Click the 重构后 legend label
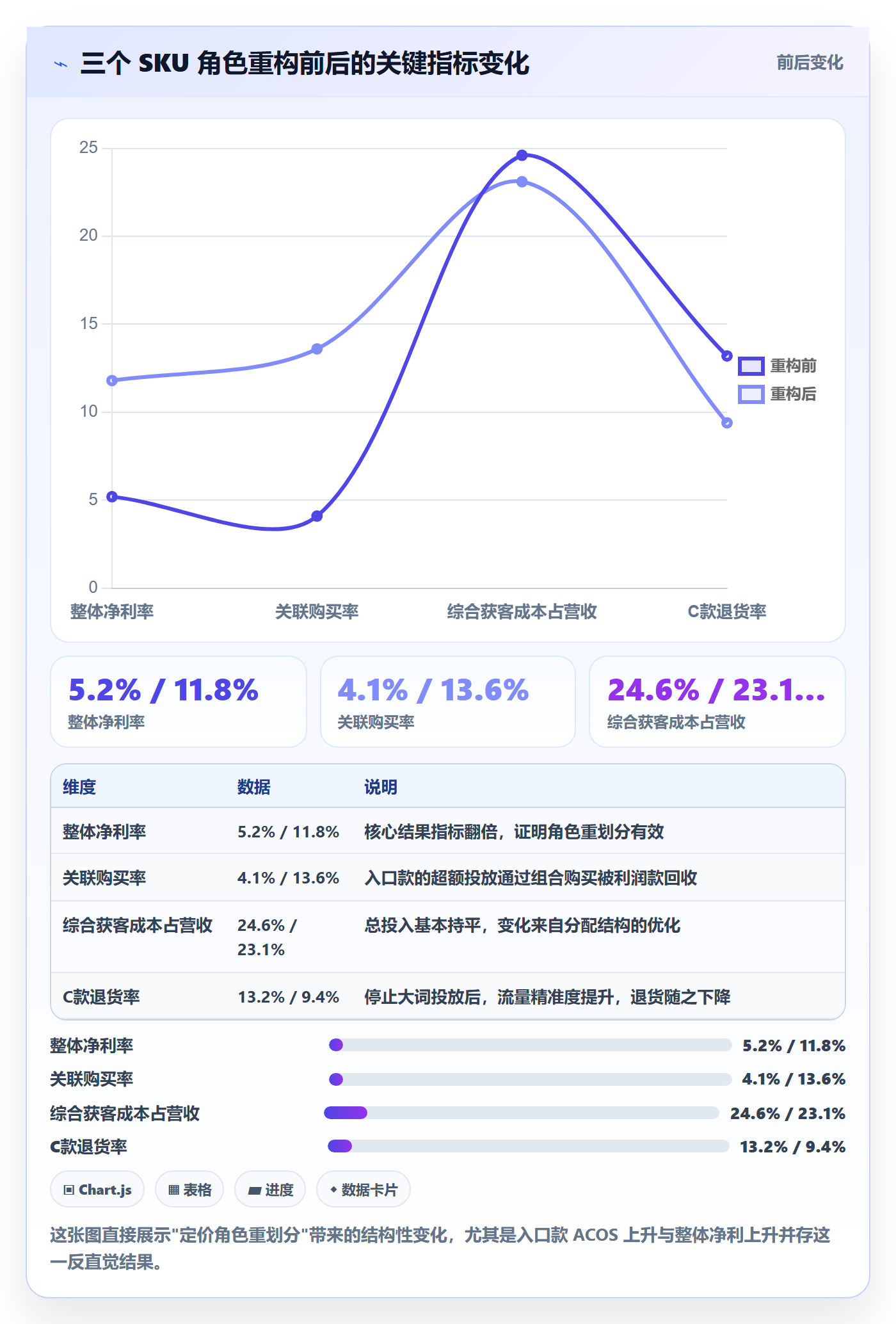Screen dimensions: 896x1324 793,394
